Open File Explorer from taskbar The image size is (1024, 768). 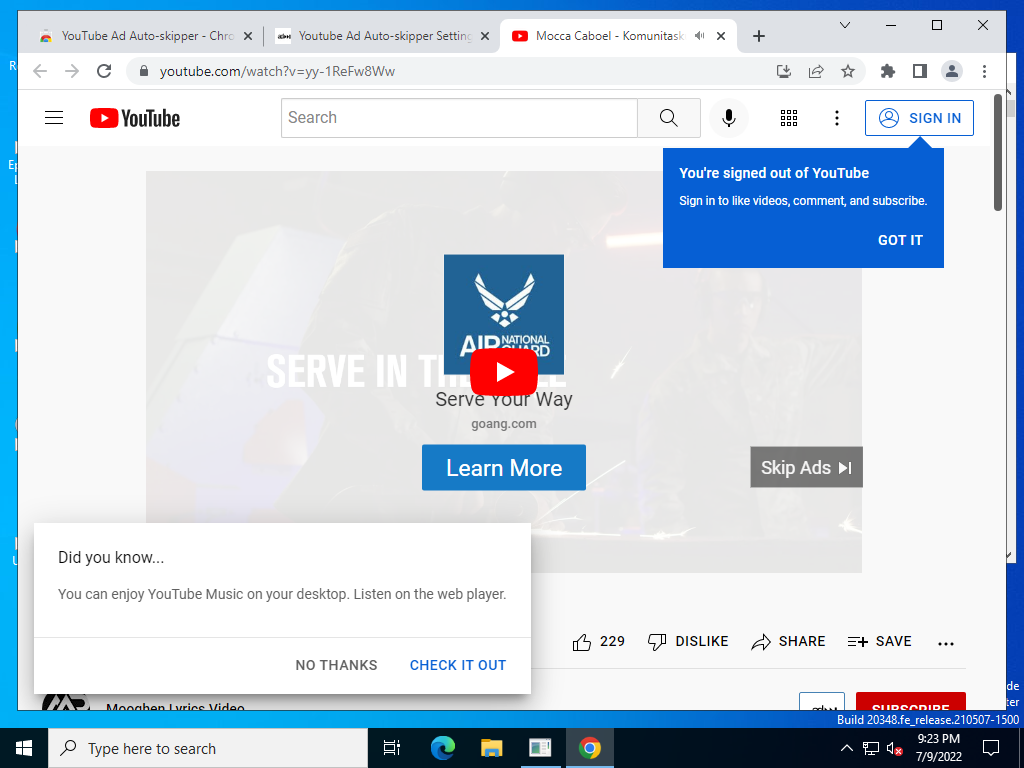[x=491, y=748]
